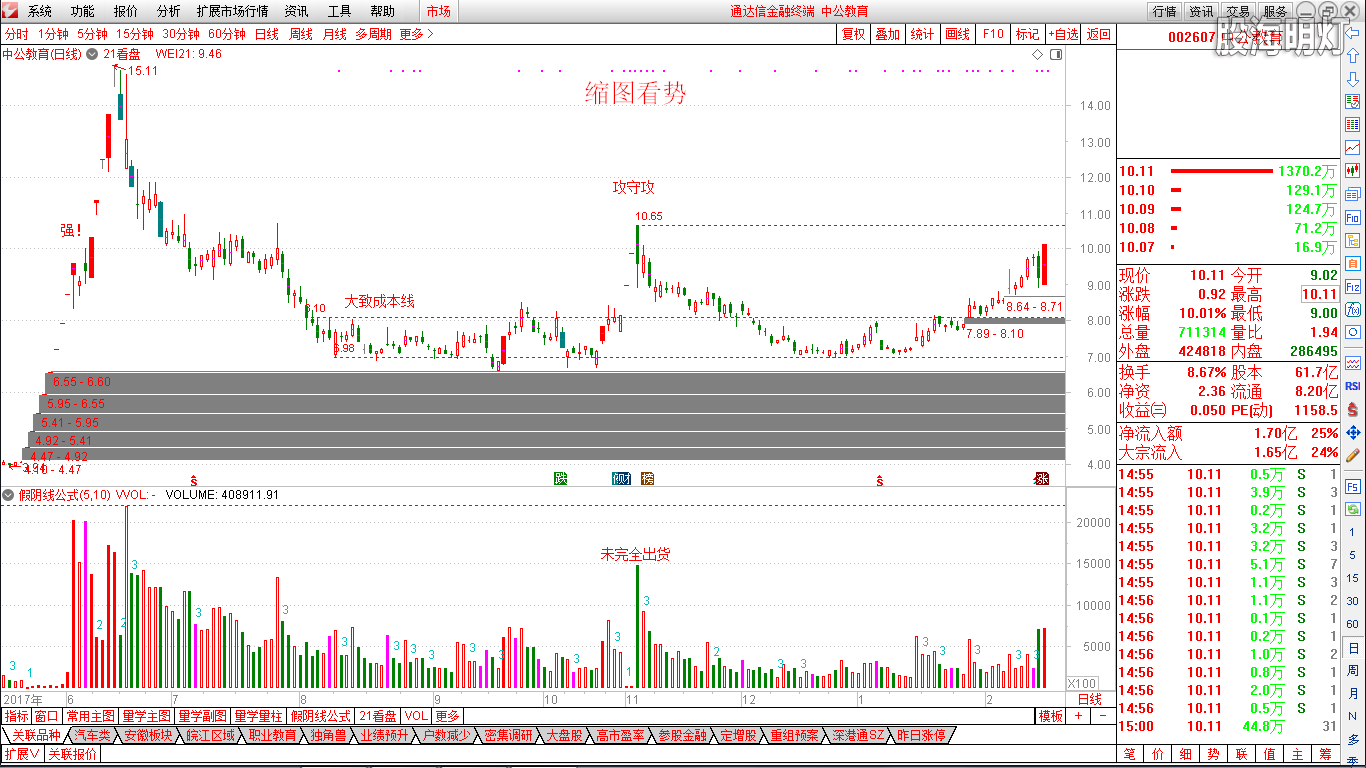Click the F12 trading sidebar icon

[x=1353, y=286]
